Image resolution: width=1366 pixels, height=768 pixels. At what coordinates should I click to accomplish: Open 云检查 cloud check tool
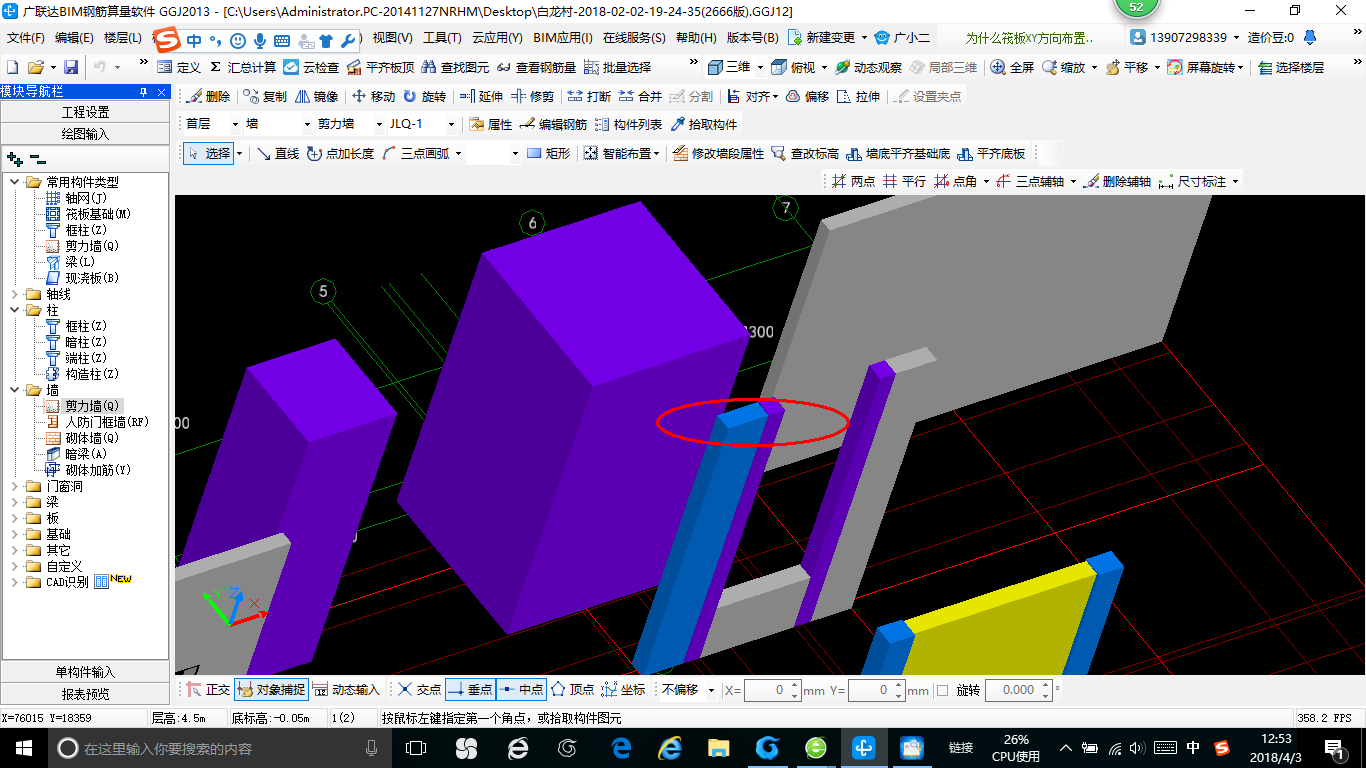coord(311,67)
